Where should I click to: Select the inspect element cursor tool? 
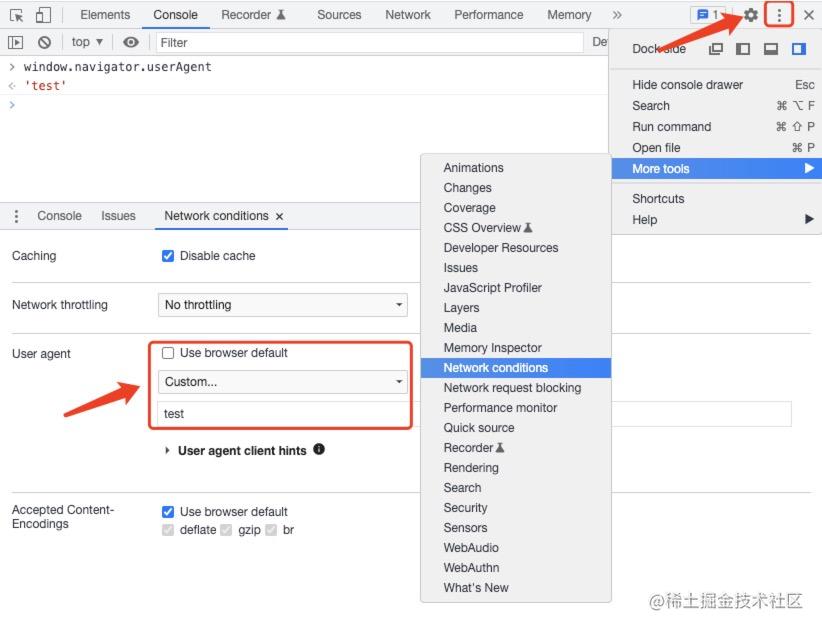pyautogui.click(x=17, y=14)
